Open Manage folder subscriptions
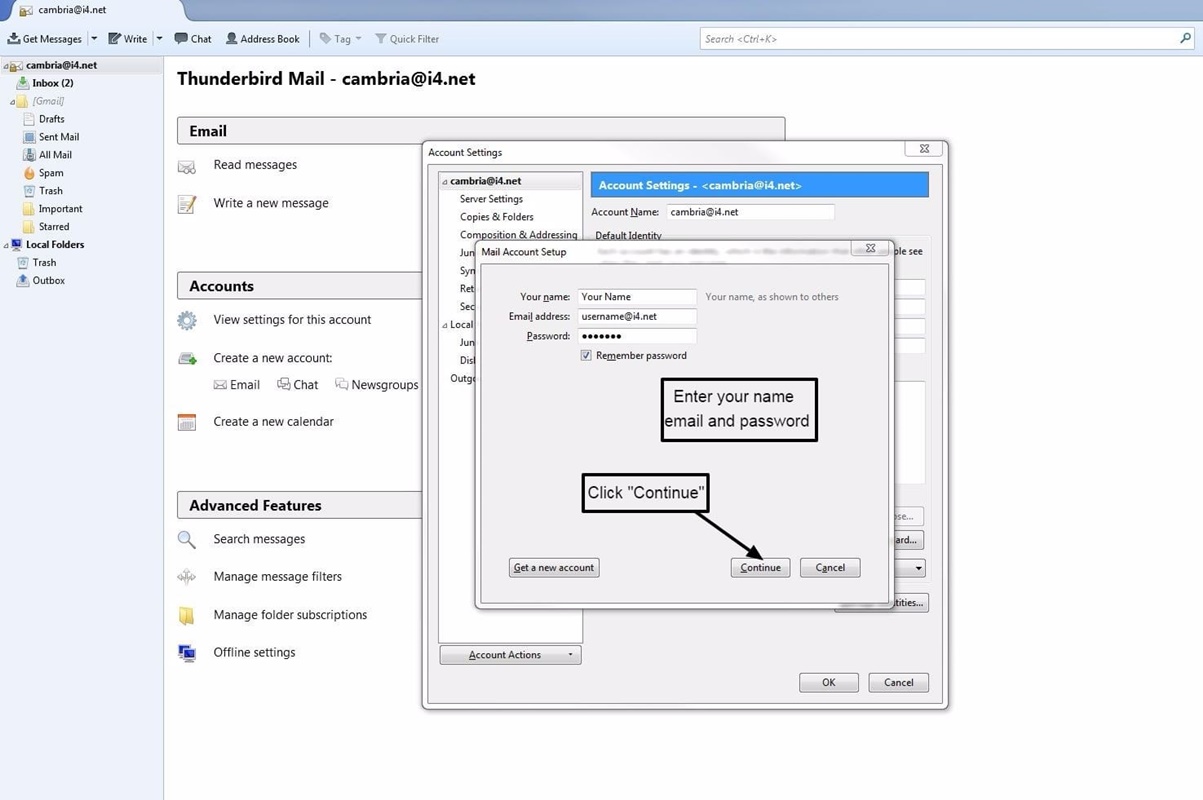Viewport: 1203px width, 800px height. pyautogui.click(x=290, y=615)
